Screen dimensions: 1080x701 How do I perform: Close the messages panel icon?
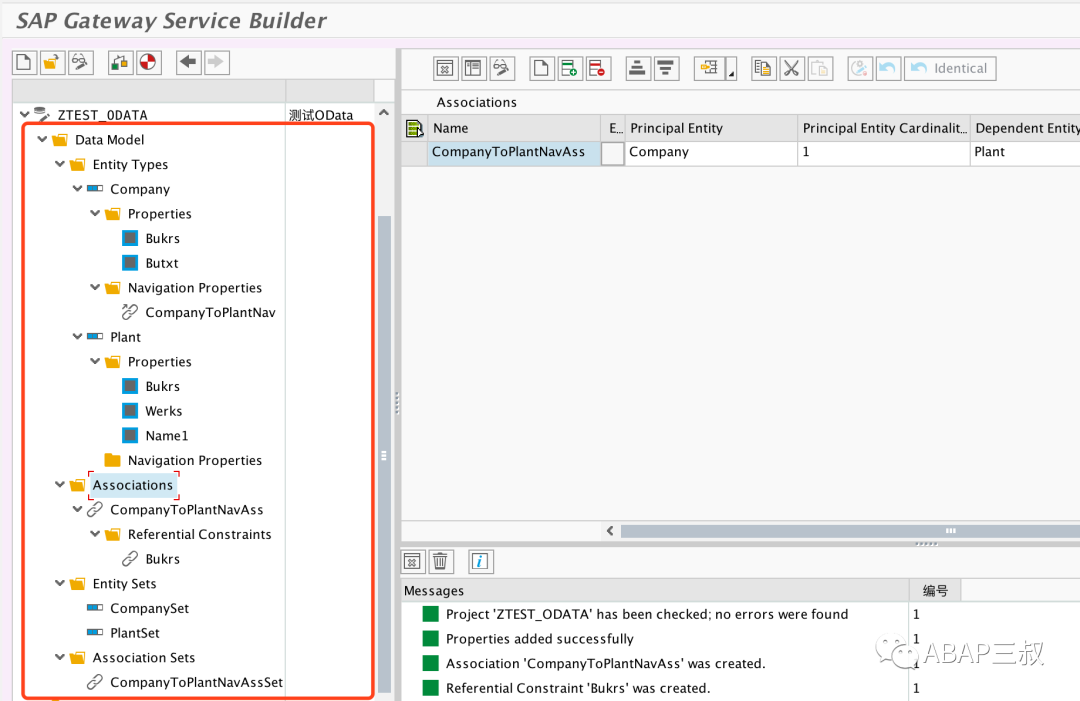click(x=413, y=562)
